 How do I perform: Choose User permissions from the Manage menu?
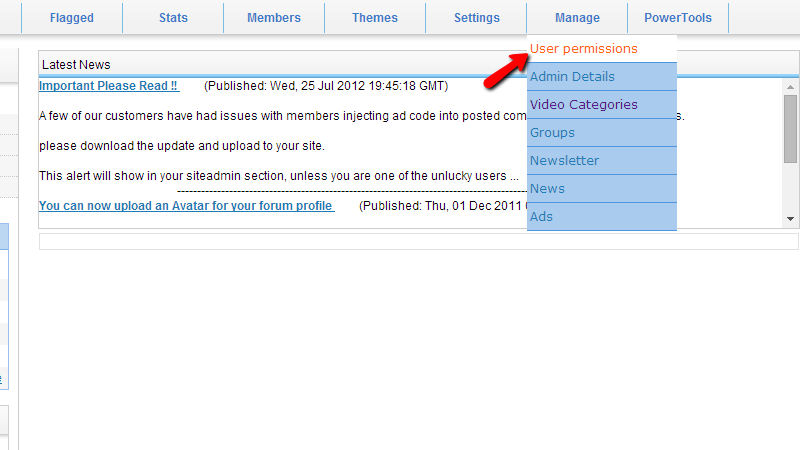click(583, 49)
